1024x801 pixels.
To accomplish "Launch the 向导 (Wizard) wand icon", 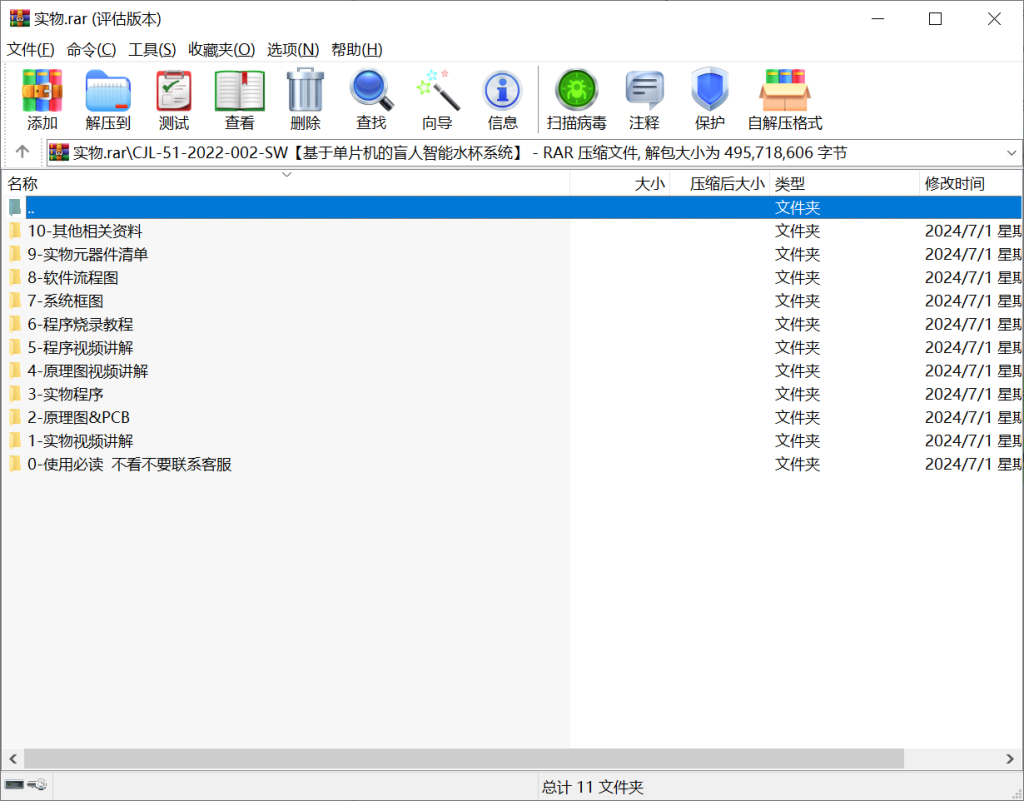I will coord(437,100).
